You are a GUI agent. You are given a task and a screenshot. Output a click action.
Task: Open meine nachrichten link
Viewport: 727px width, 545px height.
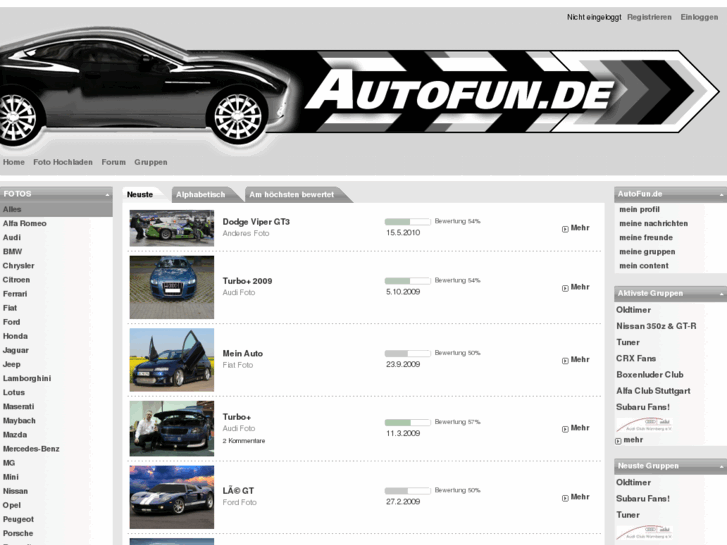tap(653, 223)
